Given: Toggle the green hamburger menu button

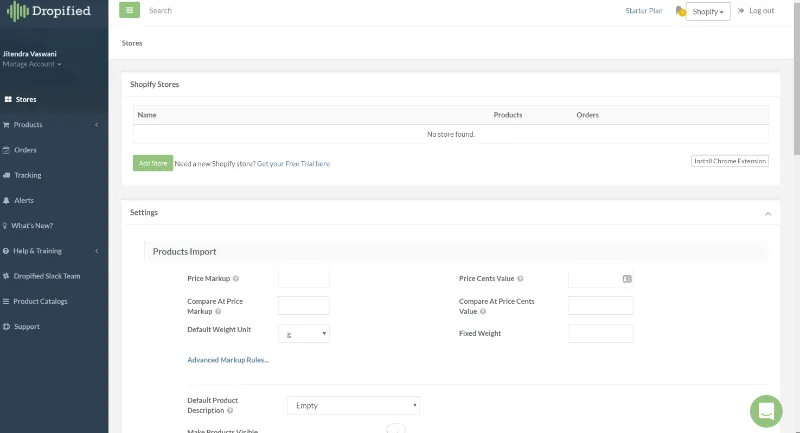Looking at the screenshot, I should [x=130, y=10].
